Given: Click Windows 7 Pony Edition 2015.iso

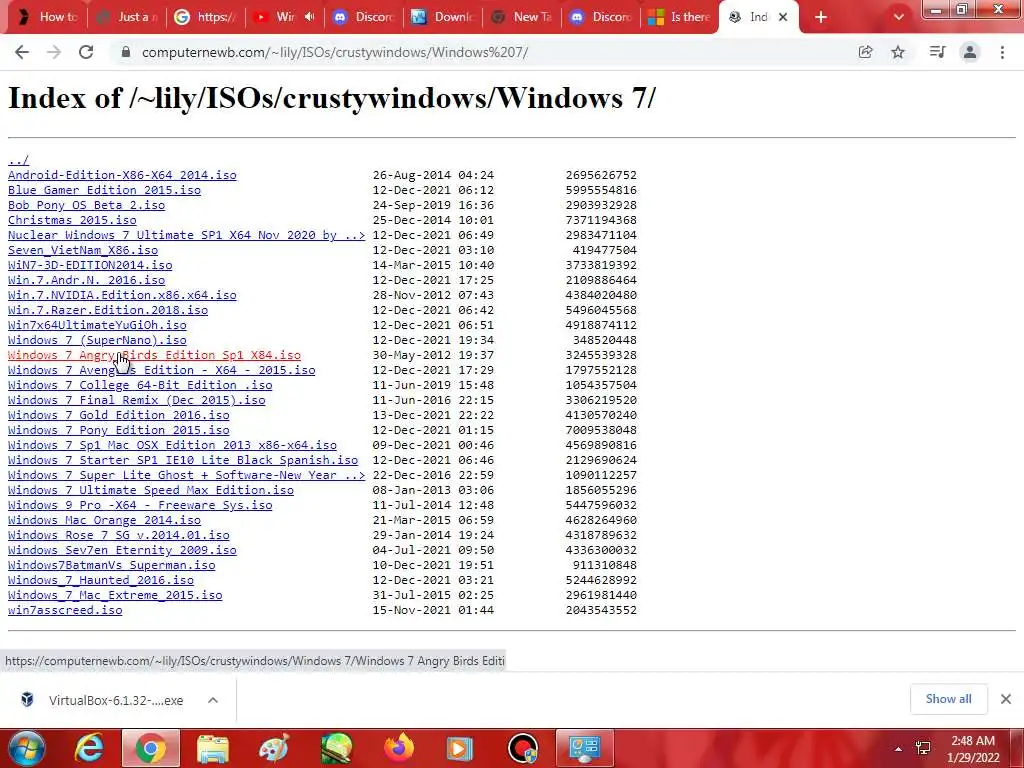Looking at the screenshot, I should tap(119, 430).
